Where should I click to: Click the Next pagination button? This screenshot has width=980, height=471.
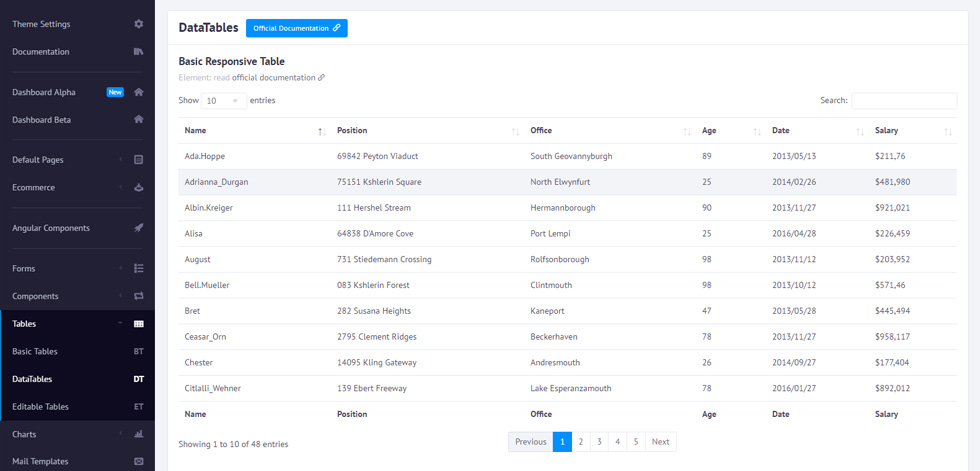[661, 442]
